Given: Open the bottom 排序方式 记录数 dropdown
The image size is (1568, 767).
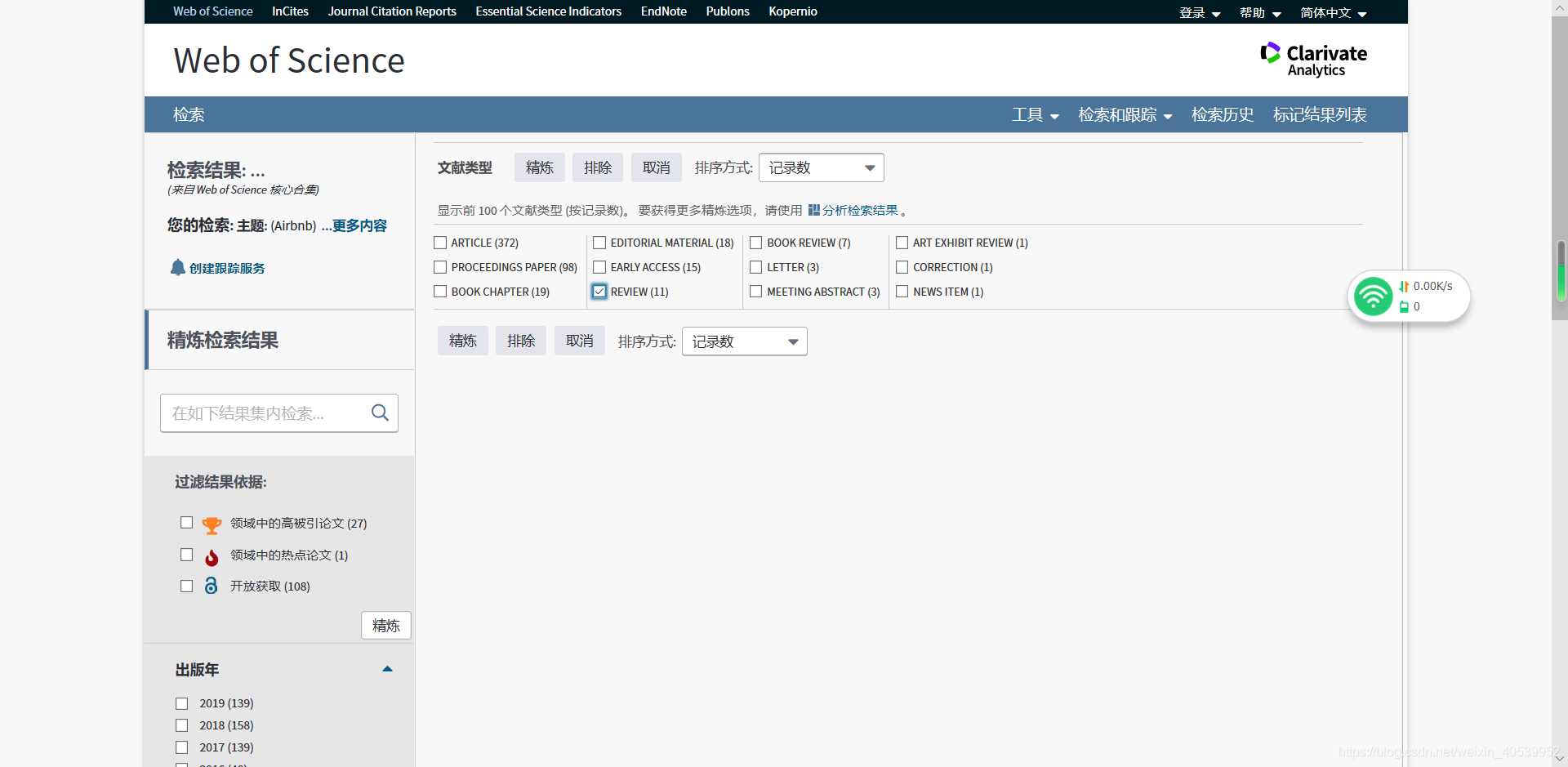Looking at the screenshot, I should (x=745, y=341).
